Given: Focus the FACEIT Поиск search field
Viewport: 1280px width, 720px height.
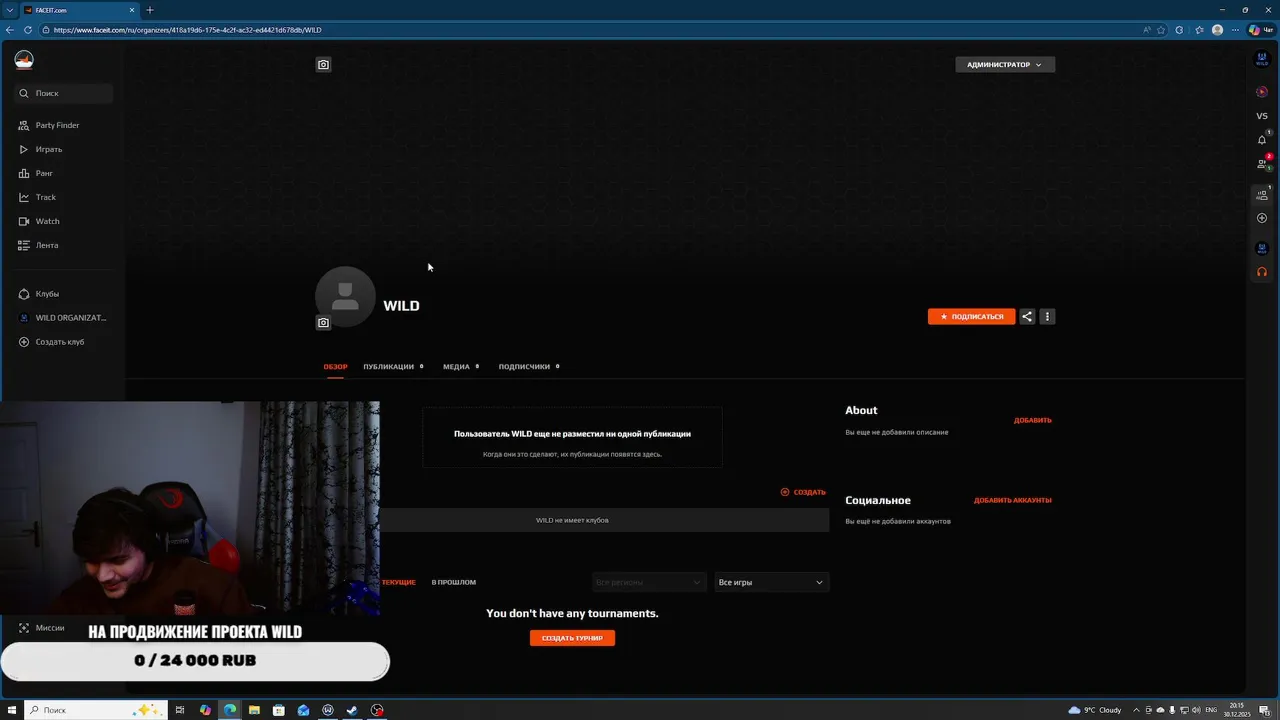Looking at the screenshot, I should coord(65,93).
